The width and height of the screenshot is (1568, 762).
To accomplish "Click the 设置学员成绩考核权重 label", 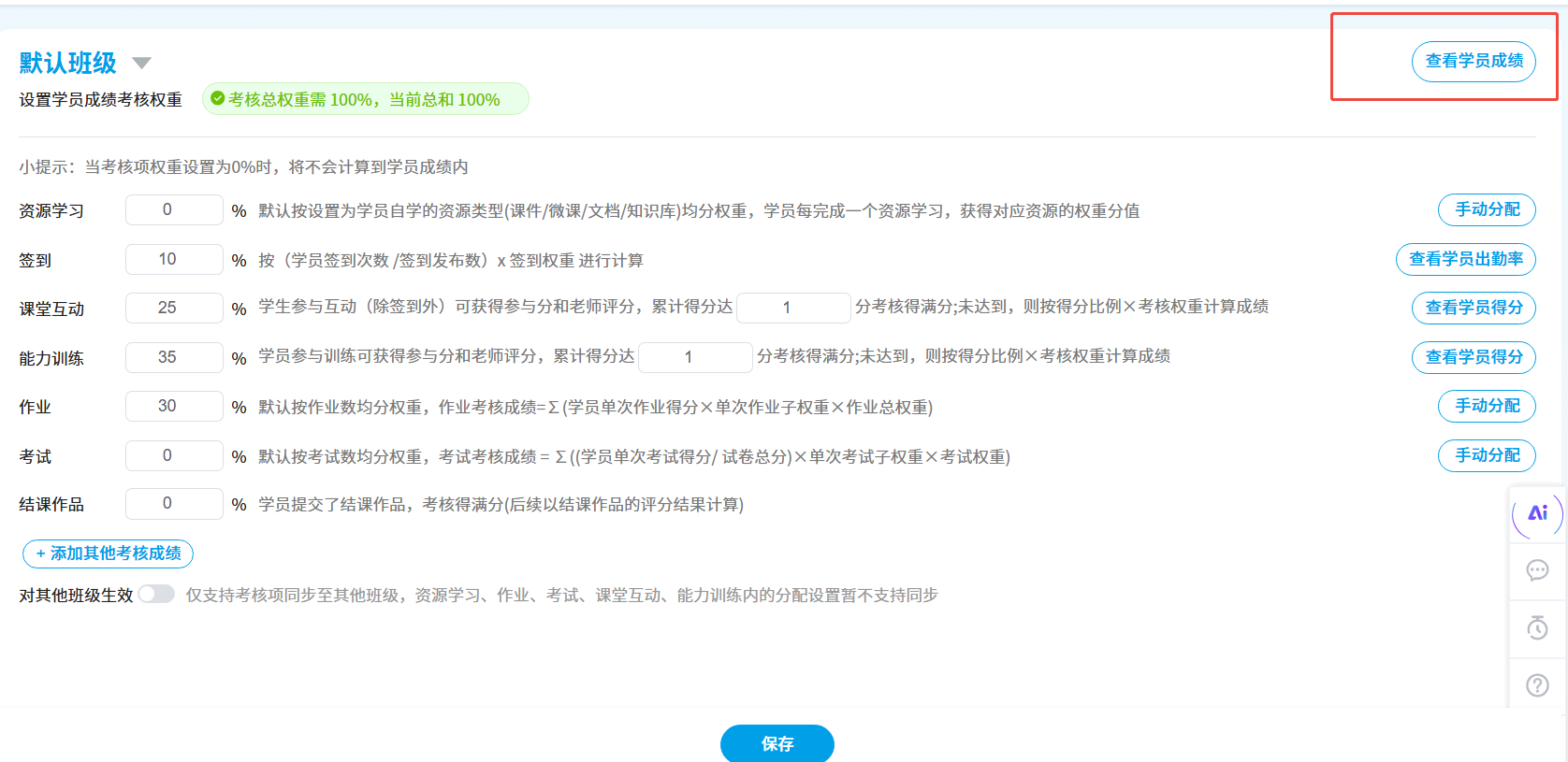I will 101,99.
